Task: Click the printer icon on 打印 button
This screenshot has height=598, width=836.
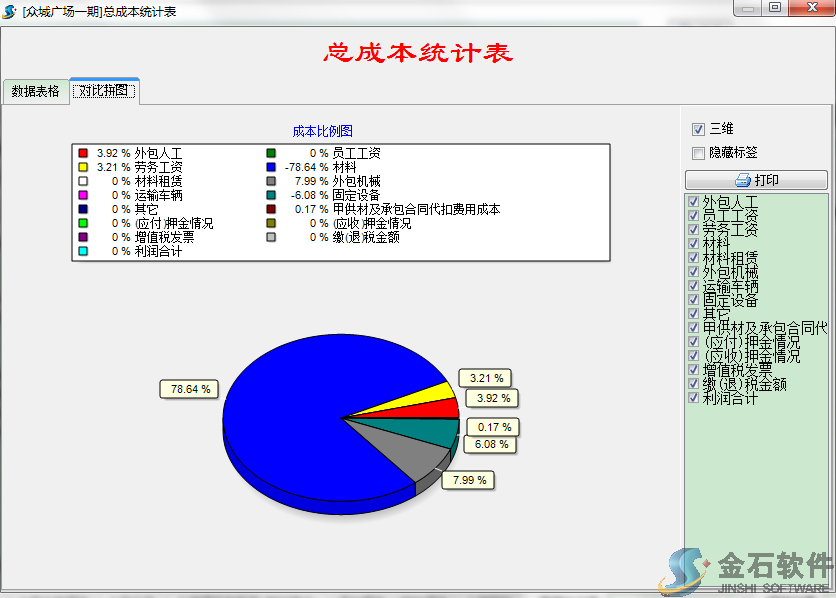Action: point(742,181)
